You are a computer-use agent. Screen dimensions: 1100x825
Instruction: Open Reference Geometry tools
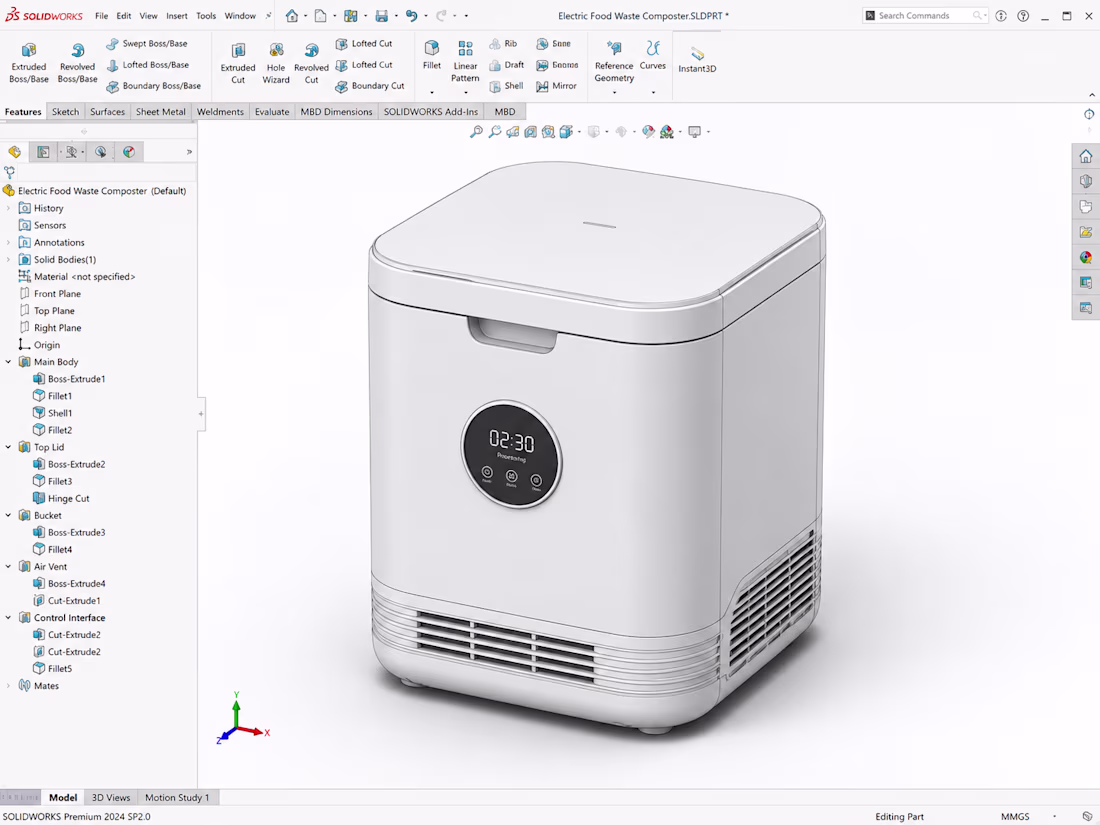coord(614,60)
